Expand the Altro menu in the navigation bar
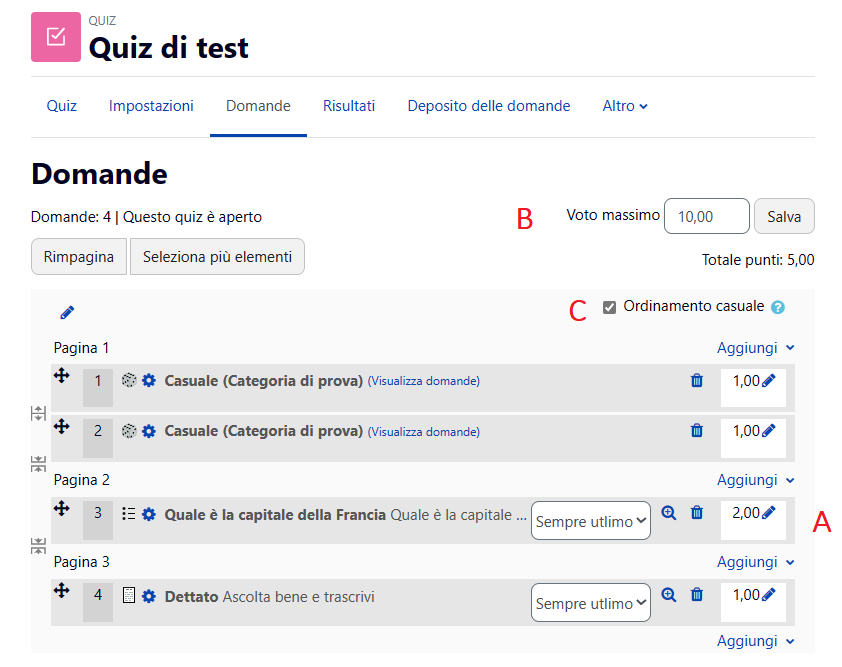 tap(624, 105)
